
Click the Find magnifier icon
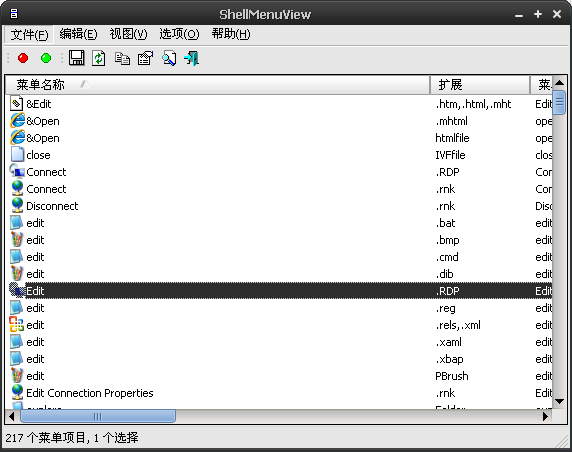coord(169,58)
